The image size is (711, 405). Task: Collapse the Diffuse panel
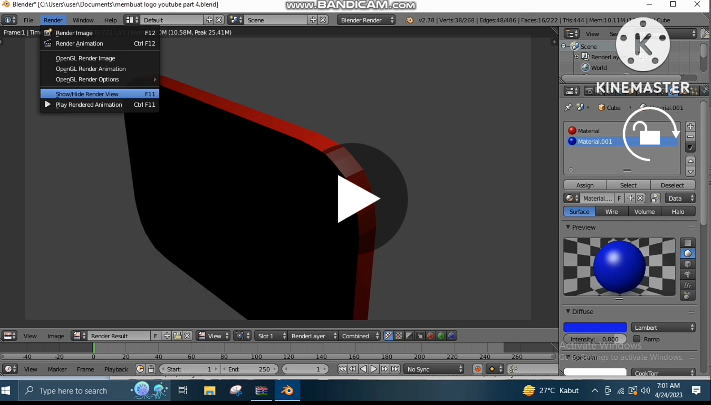tap(568, 312)
